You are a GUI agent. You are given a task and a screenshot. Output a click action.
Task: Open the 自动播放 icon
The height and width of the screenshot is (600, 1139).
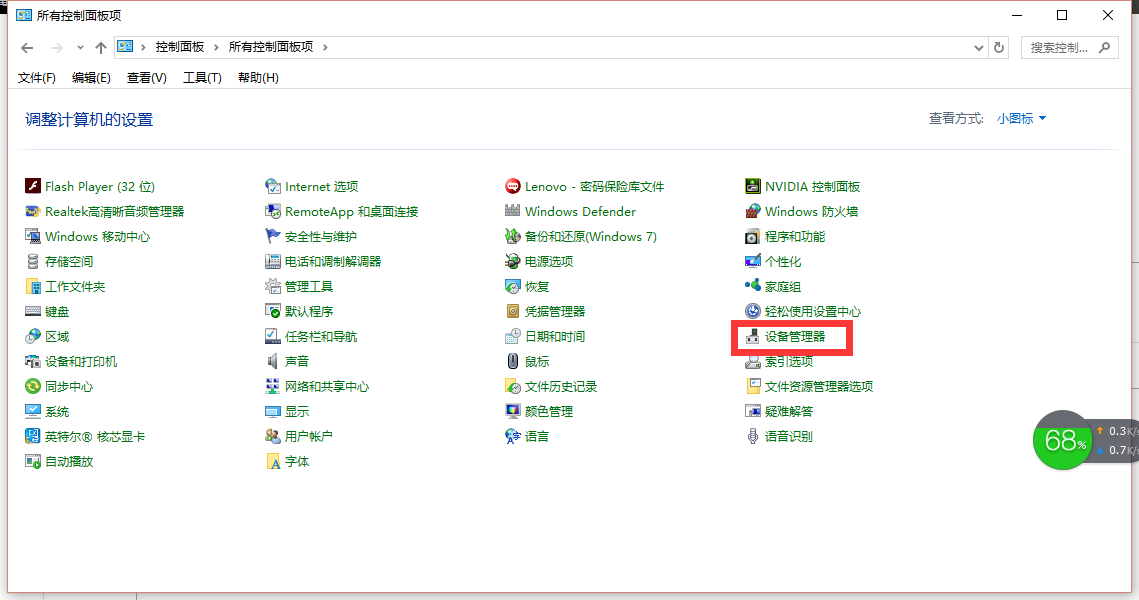[x=33, y=461]
